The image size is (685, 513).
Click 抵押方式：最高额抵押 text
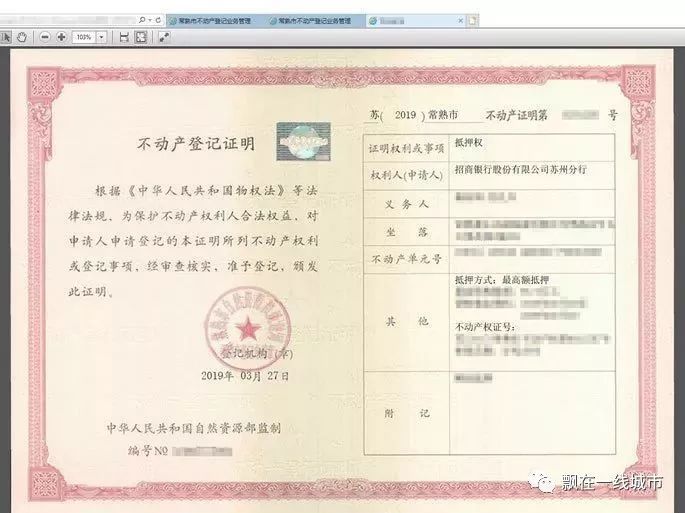[x=502, y=280]
